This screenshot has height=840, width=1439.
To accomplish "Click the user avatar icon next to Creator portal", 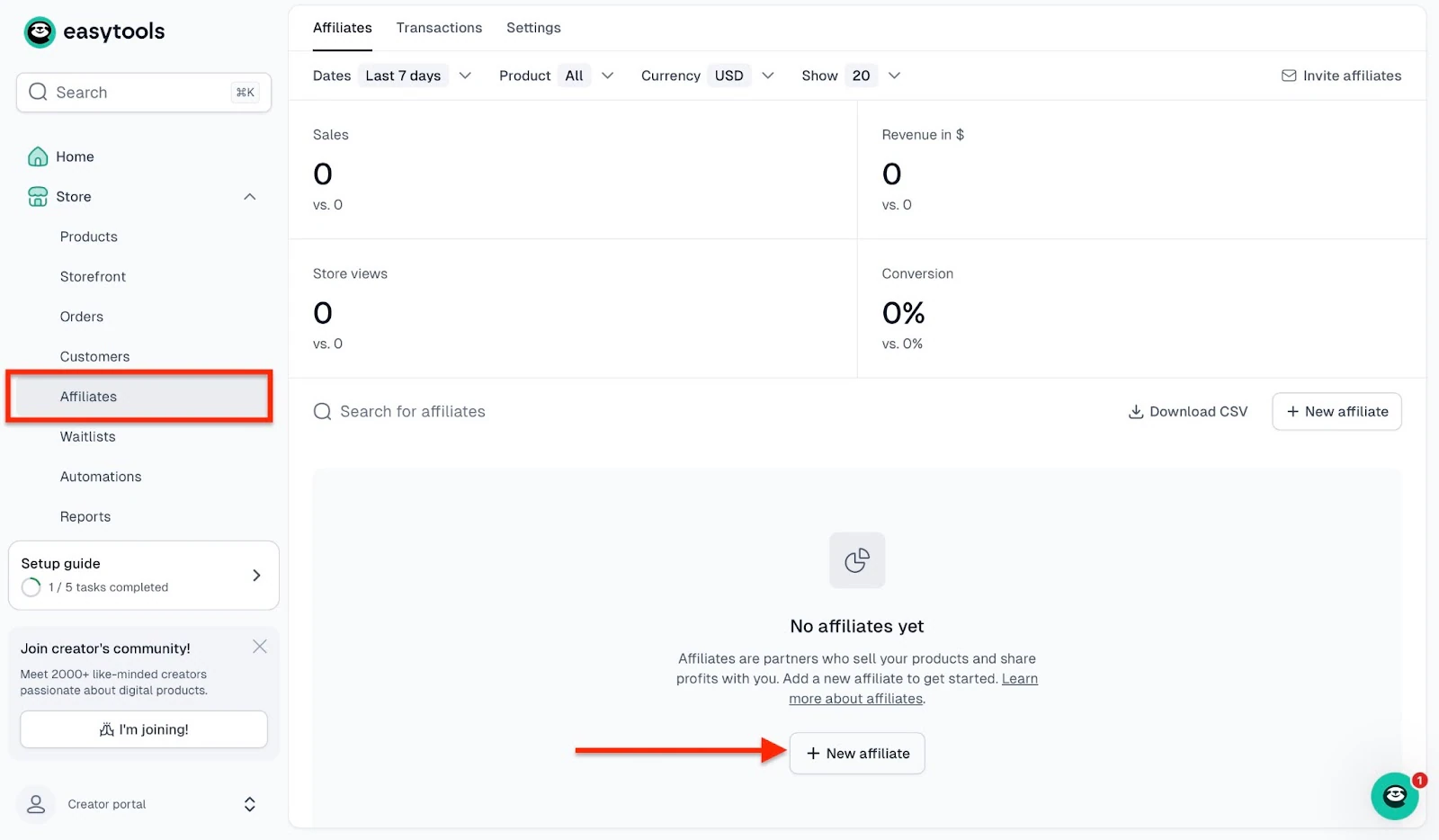I will coord(36,804).
